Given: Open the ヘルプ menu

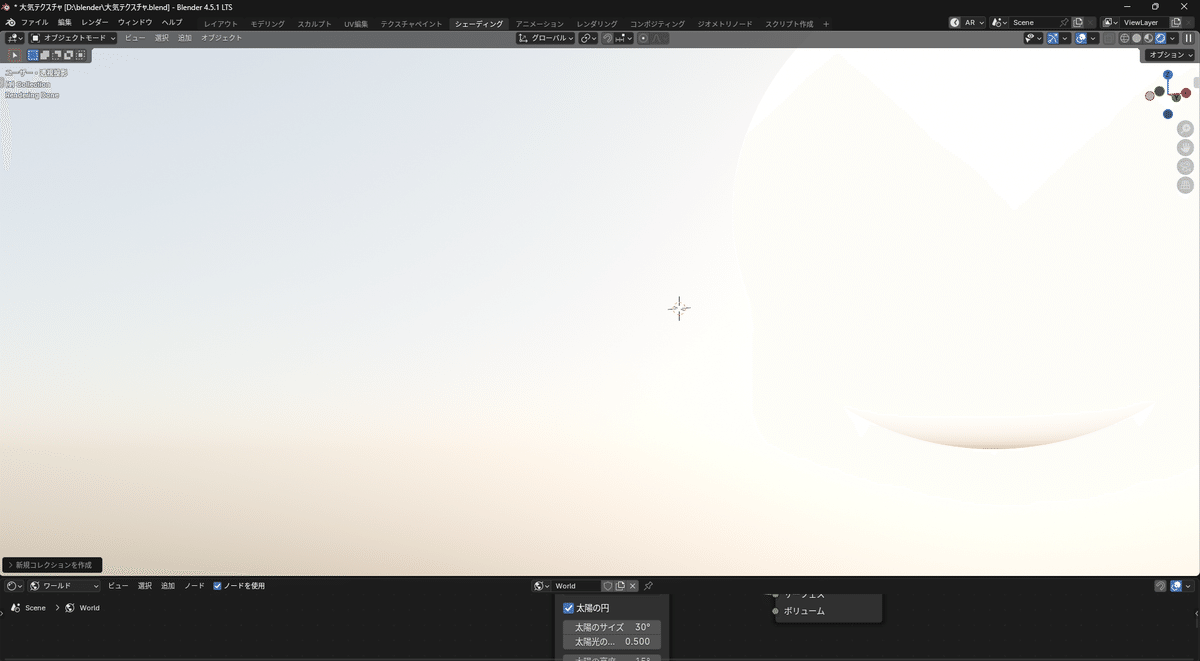Looking at the screenshot, I should coord(172,22).
